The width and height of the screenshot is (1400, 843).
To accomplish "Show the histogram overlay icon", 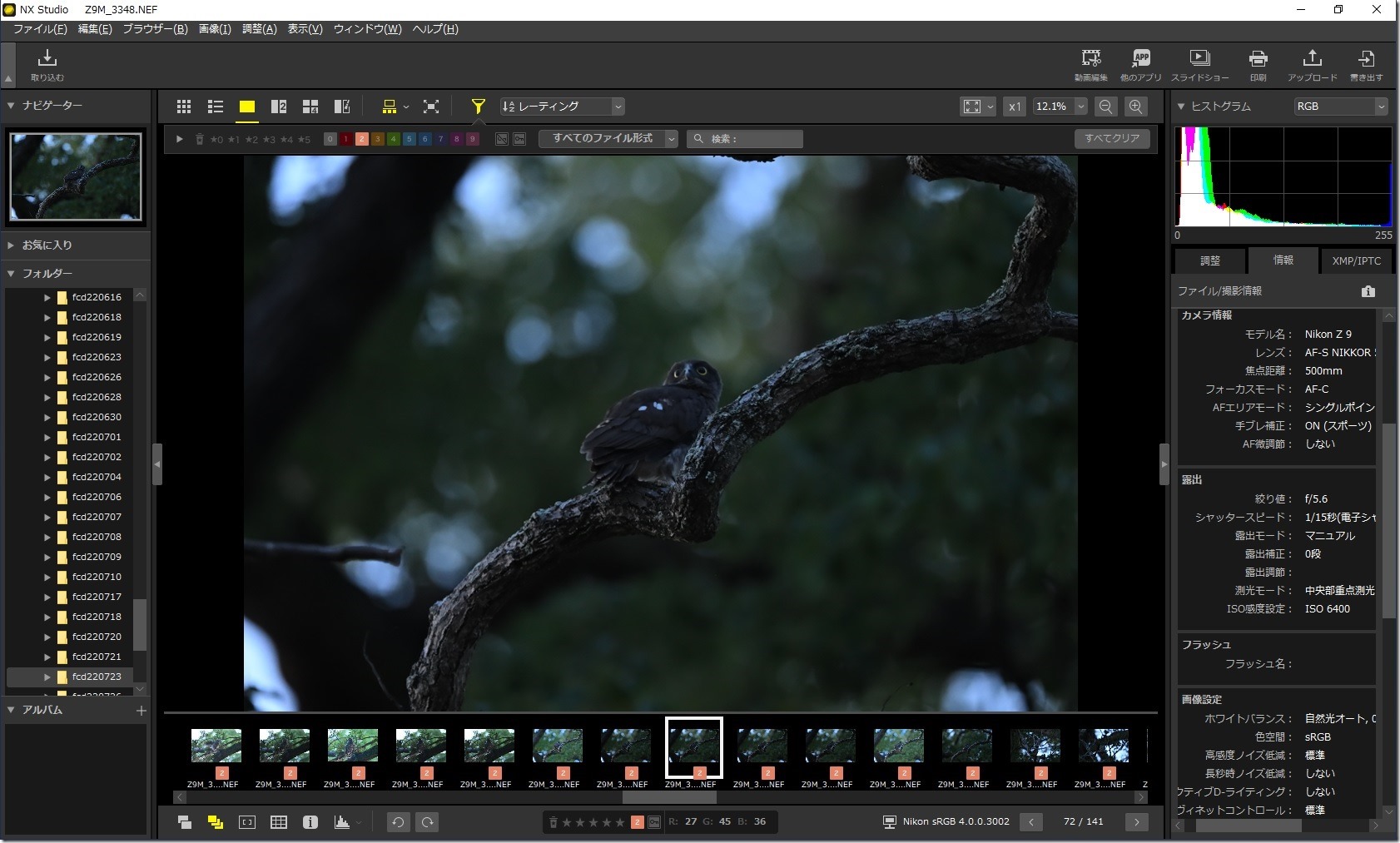I will 340,821.
